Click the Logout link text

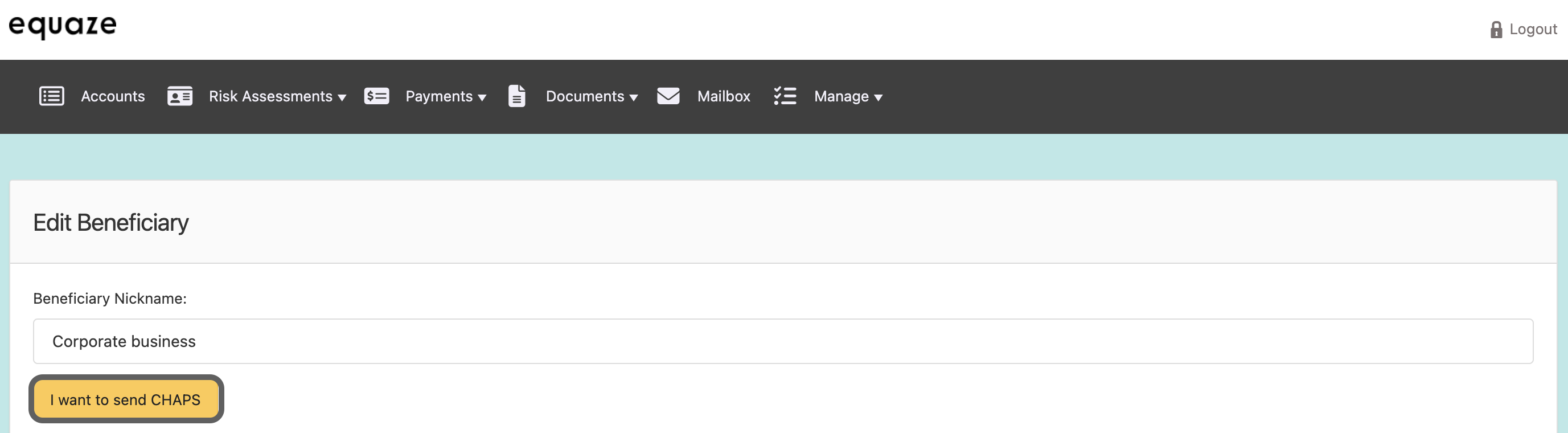tap(1533, 29)
